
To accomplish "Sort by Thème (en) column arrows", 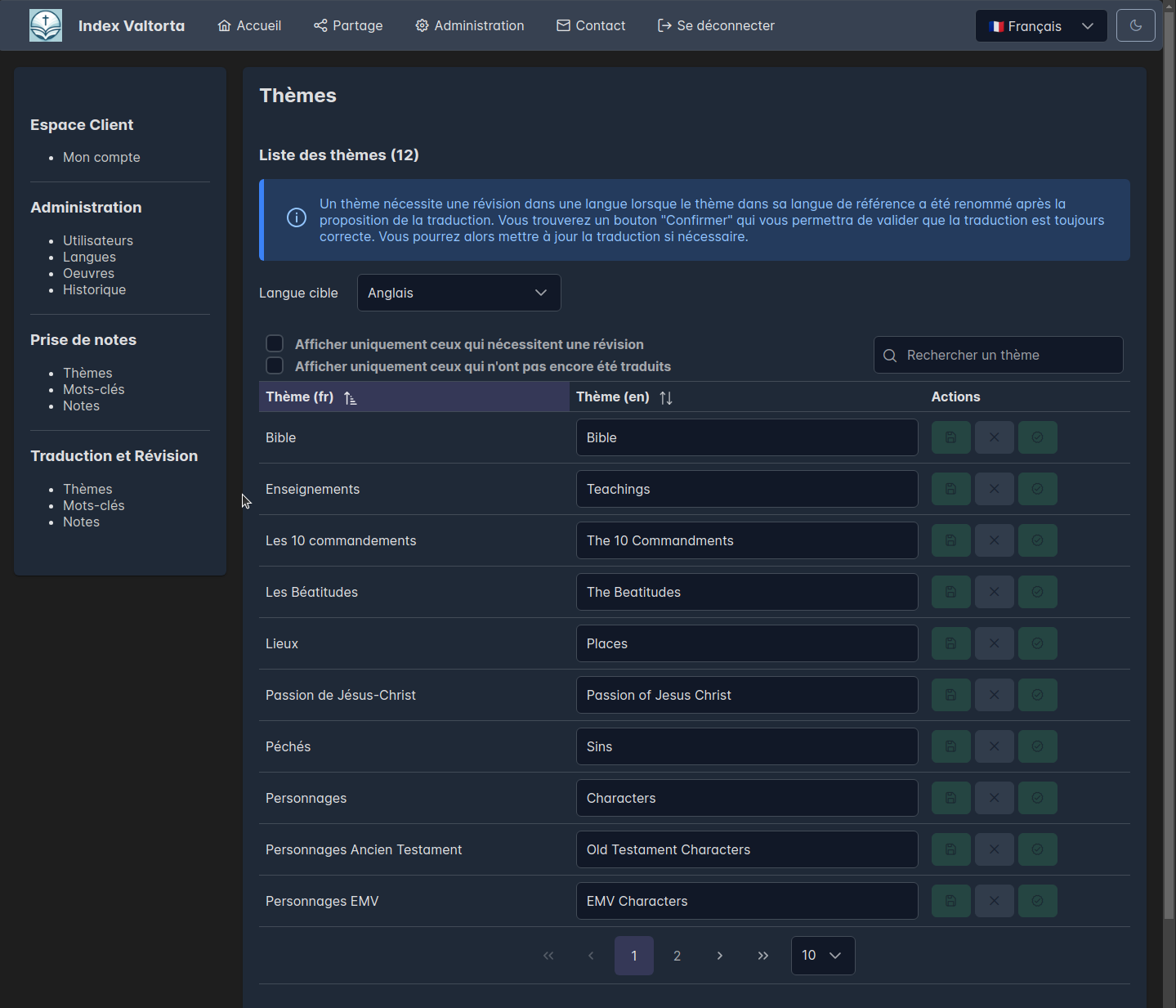I will [x=665, y=397].
